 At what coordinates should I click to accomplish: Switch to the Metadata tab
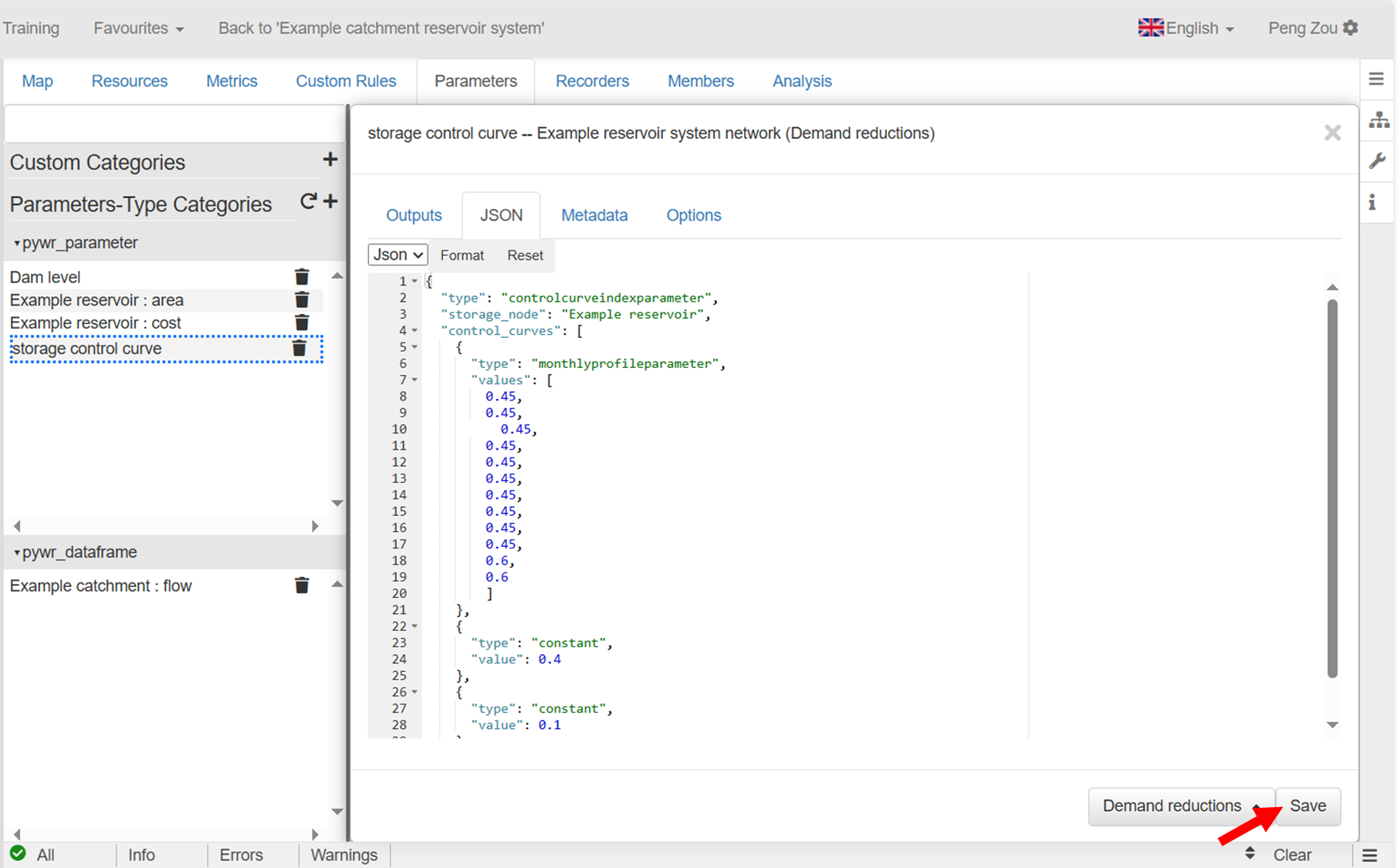pyautogui.click(x=594, y=215)
